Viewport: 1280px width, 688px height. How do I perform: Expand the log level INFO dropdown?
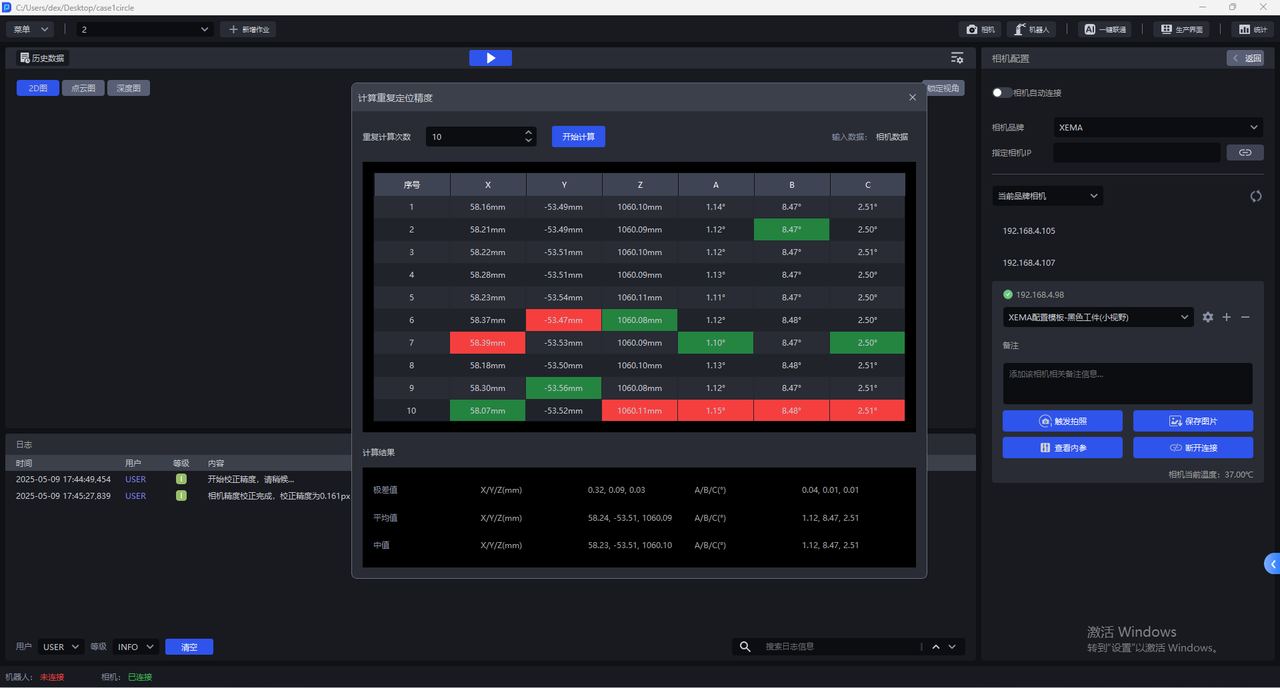[x=135, y=647]
